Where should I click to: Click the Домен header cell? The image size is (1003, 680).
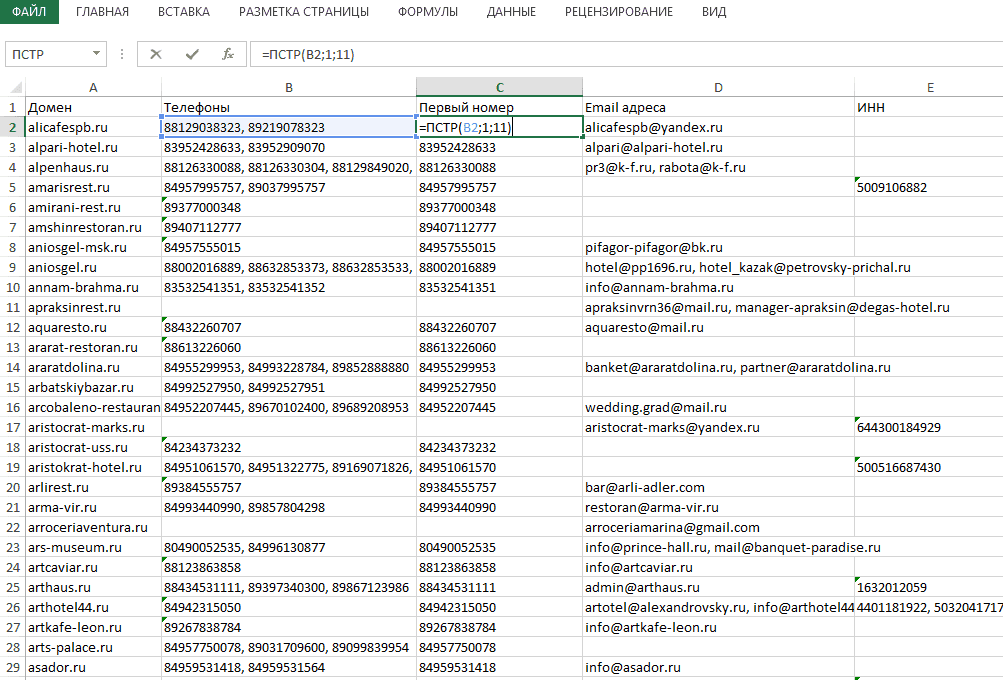click(93, 107)
